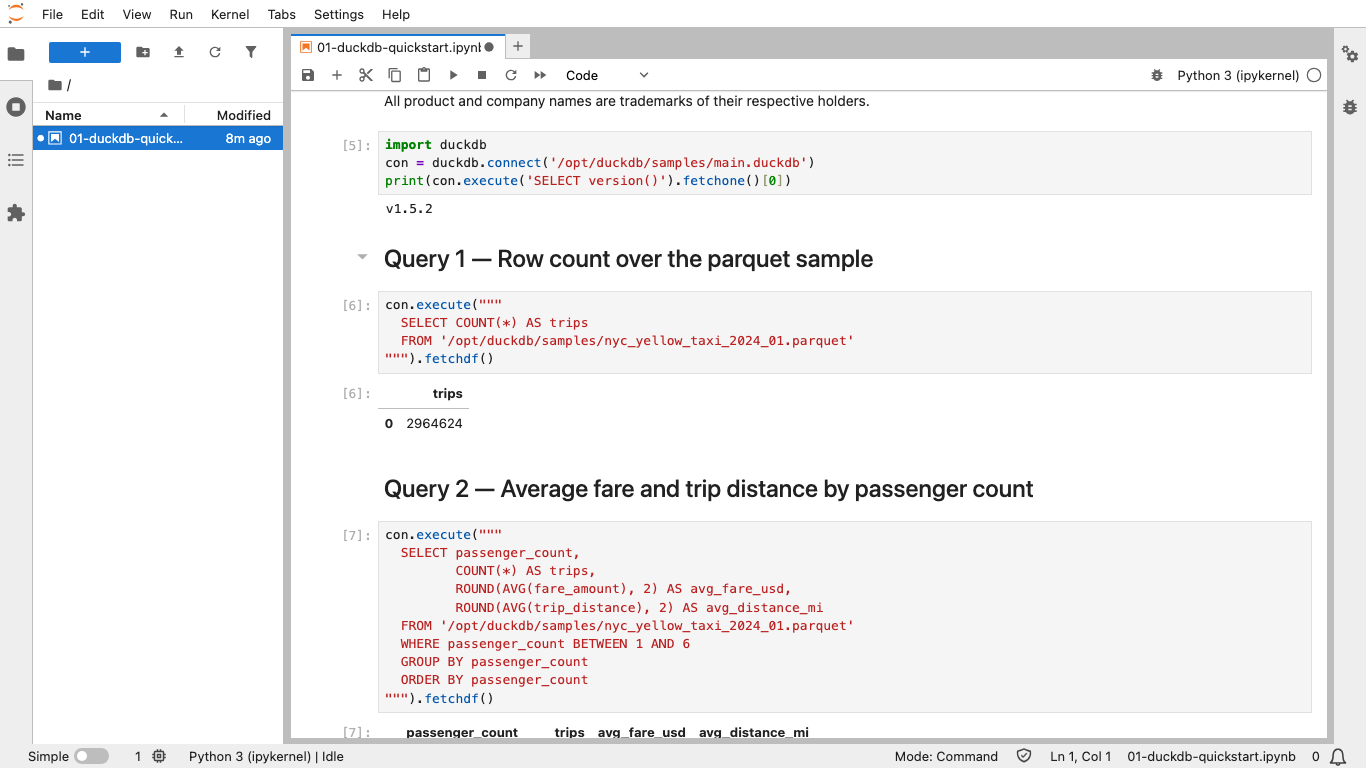The image size is (1366, 768).
Task: Open the File Browser sidebar panel
Action: coord(16,54)
